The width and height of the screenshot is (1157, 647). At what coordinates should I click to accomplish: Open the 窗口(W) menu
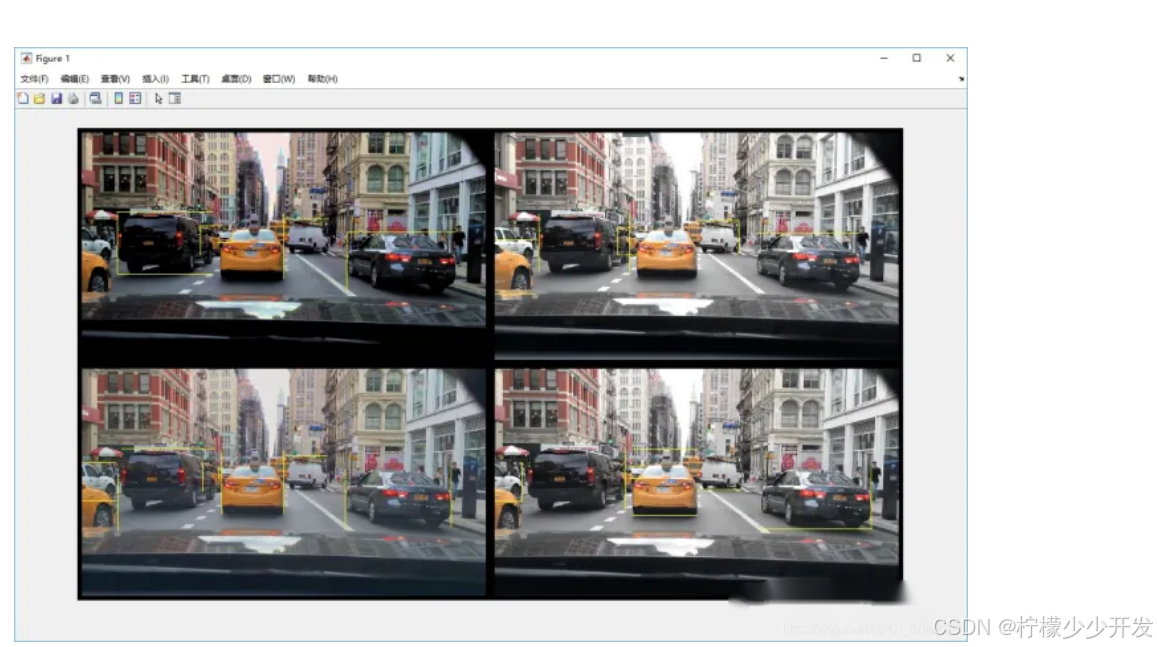(278, 79)
